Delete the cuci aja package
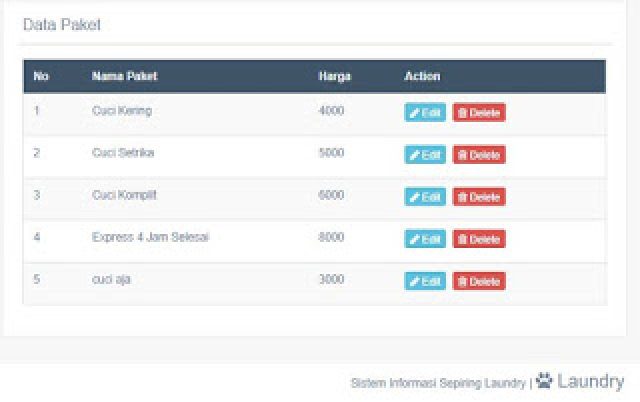 [479, 281]
